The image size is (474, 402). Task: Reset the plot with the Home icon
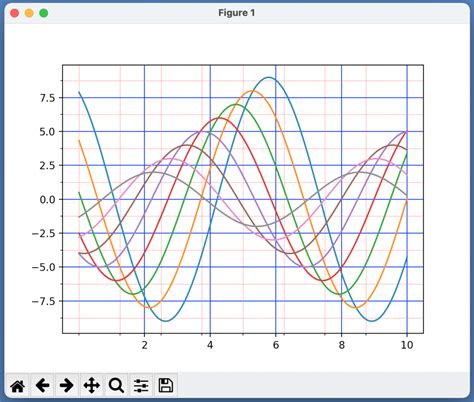[17, 386]
